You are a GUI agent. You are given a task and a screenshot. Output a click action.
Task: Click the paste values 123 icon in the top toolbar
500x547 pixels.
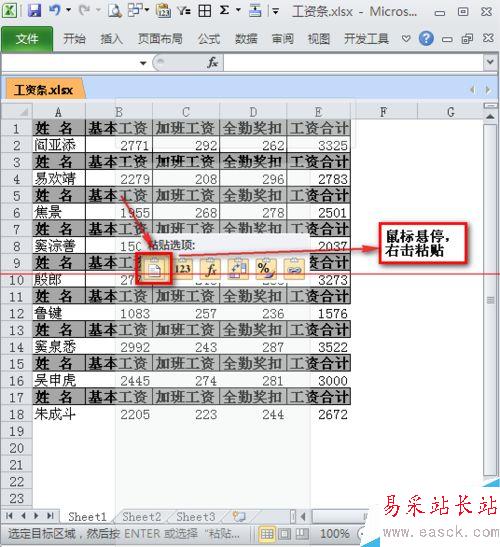[x=163, y=10]
